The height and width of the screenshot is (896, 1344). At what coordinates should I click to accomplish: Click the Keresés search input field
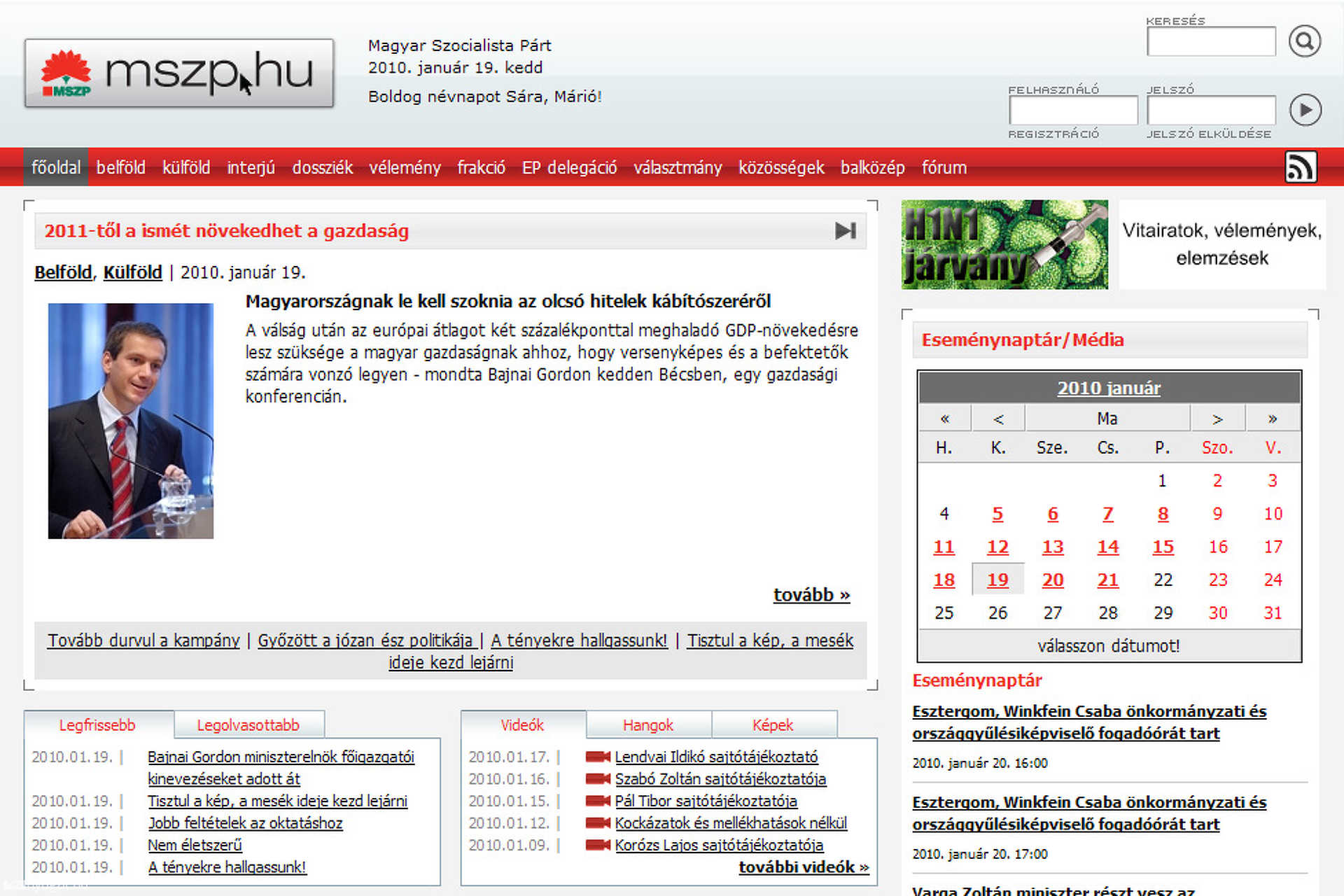tap(1211, 41)
